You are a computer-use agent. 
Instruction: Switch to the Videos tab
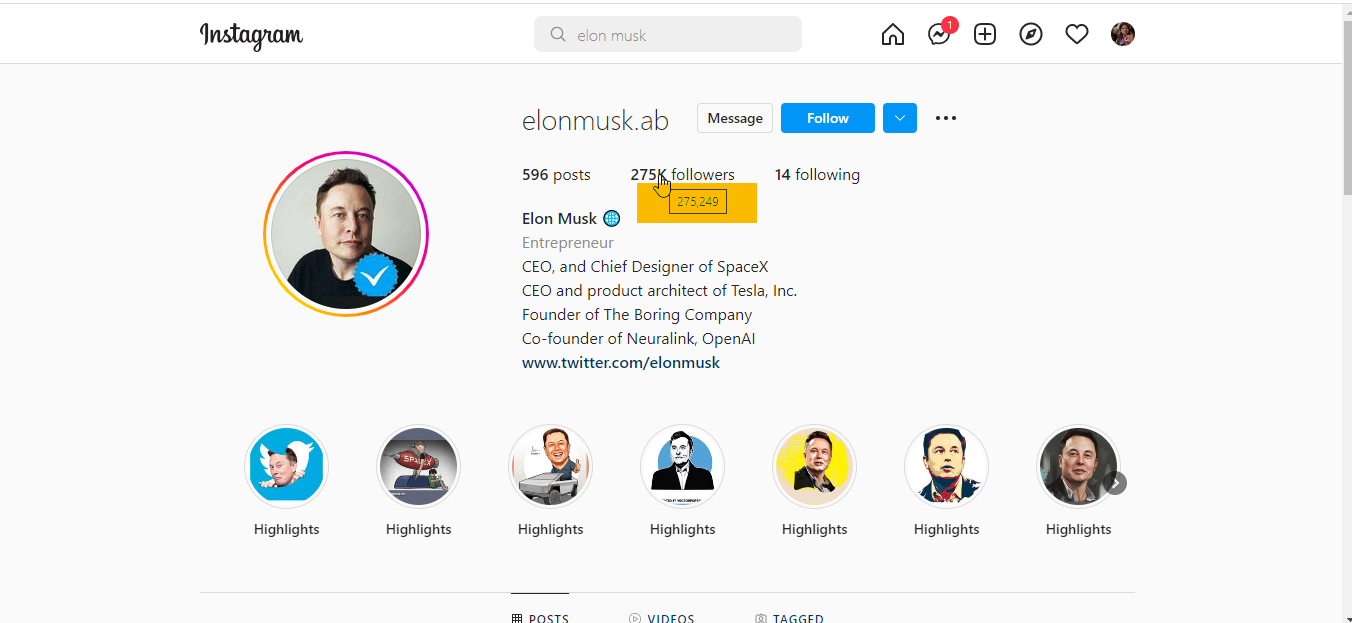(662, 618)
